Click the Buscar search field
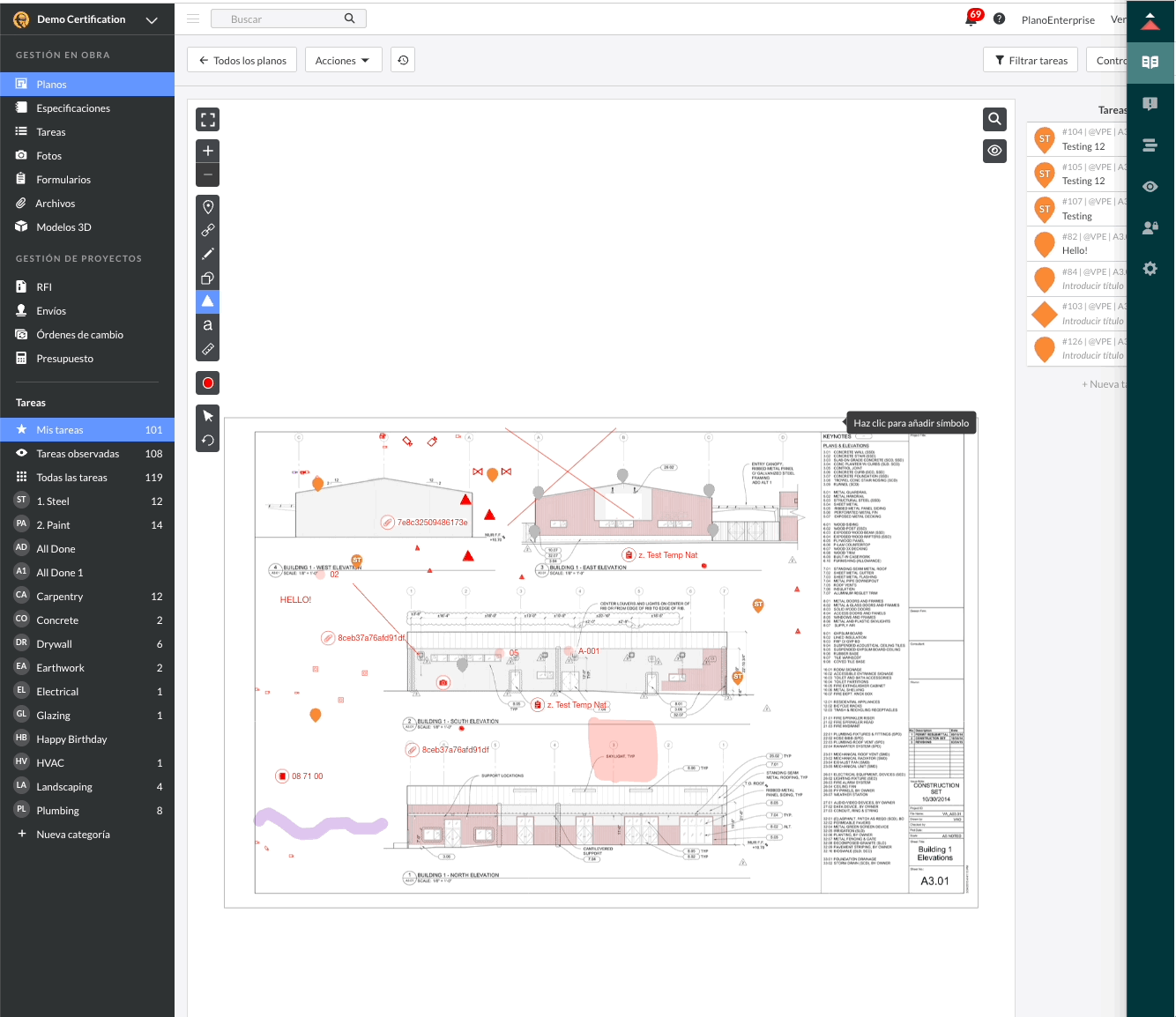 (288, 19)
